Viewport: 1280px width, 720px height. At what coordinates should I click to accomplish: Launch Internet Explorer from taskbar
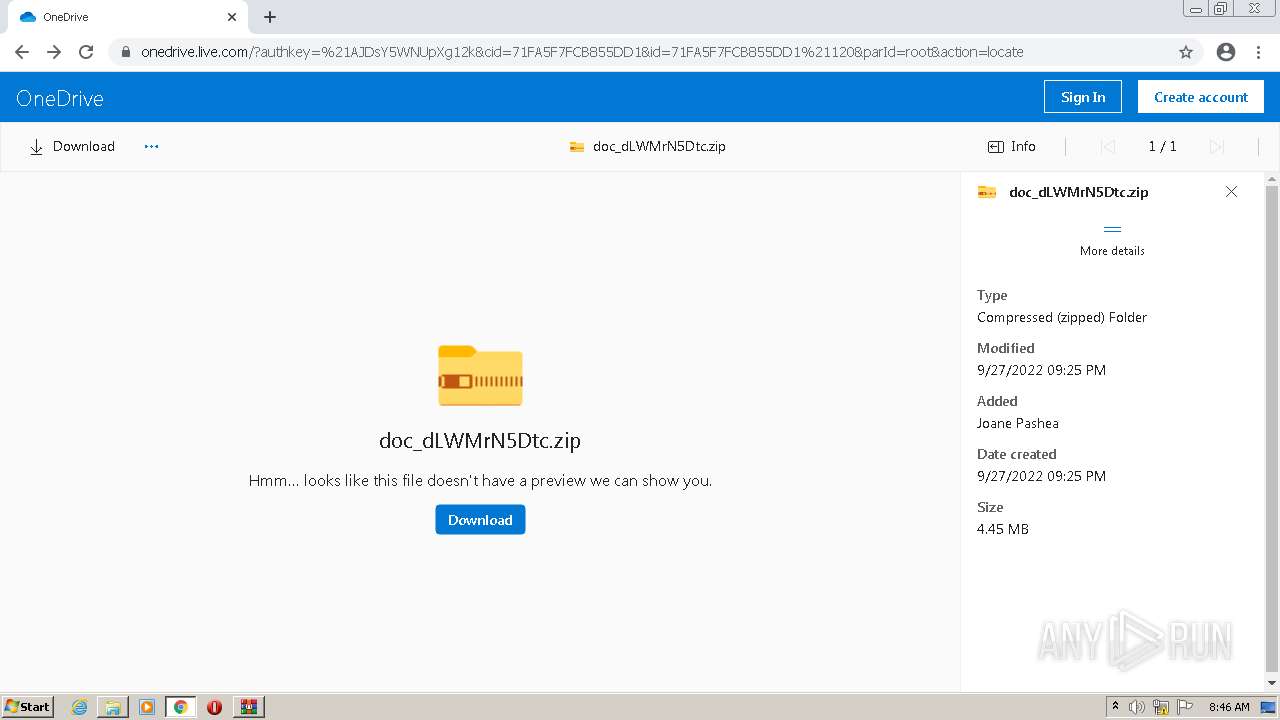point(79,707)
